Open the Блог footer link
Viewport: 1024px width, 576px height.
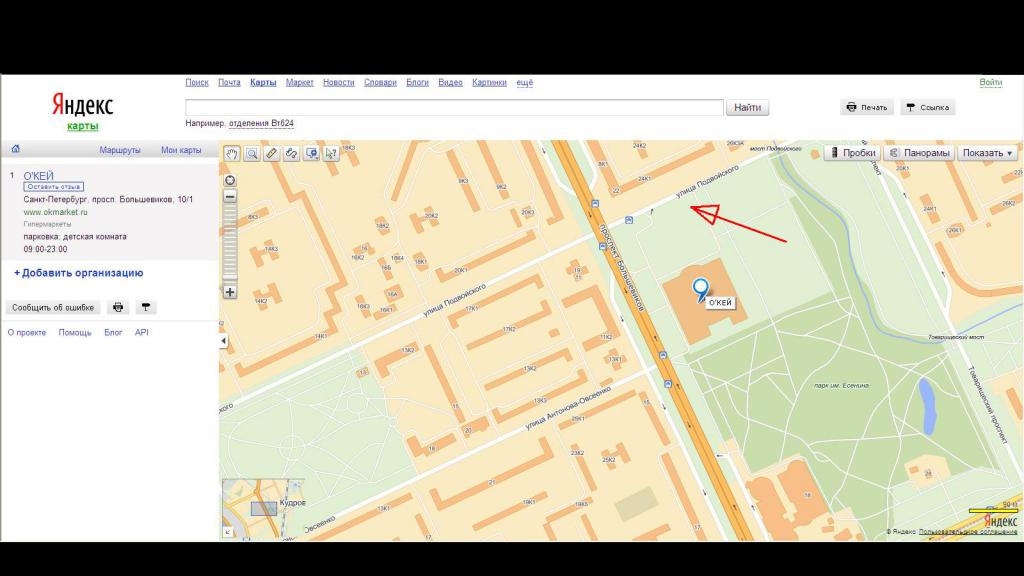click(113, 332)
